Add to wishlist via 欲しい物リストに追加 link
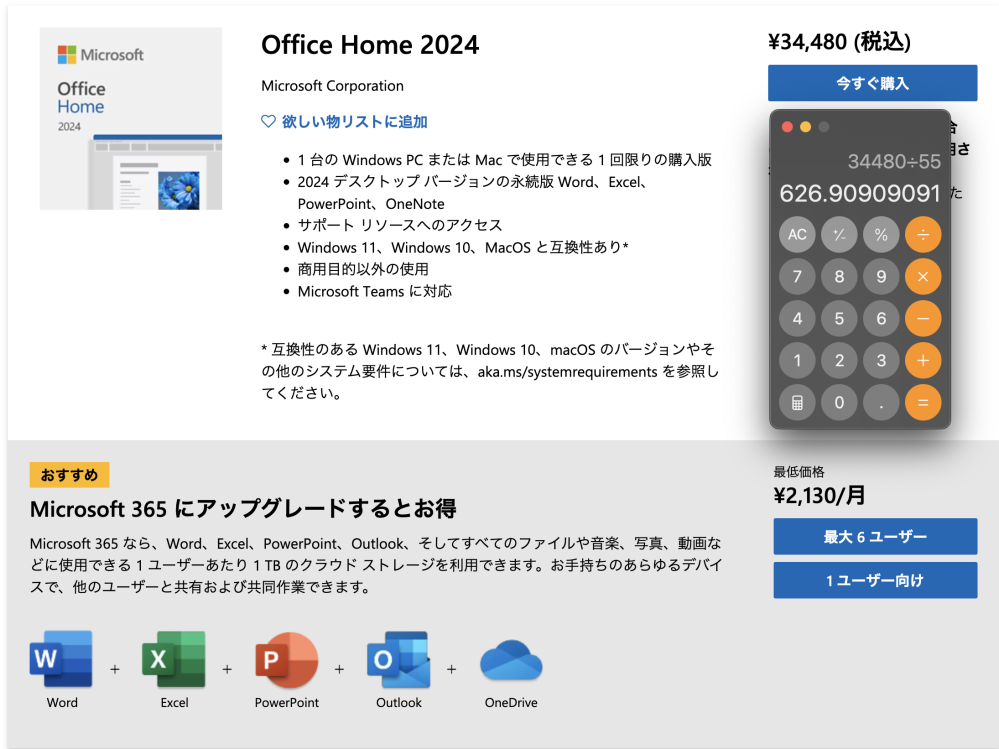999x749 pixels. 354,122
